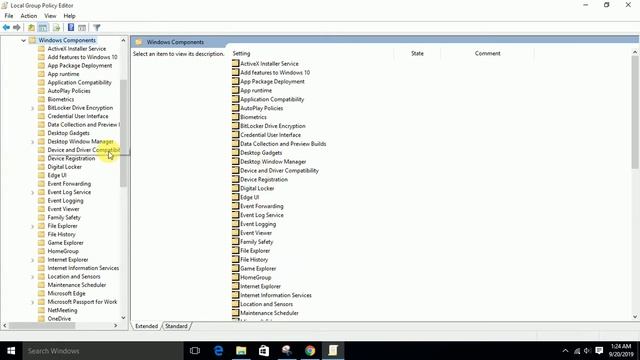Sort by the State column header

click(417, 53)
